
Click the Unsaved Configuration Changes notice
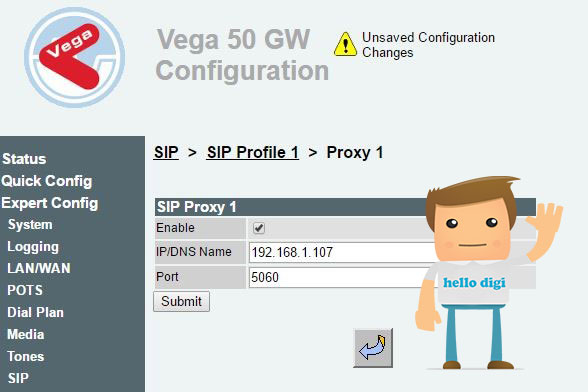click(x=428, y=45)
